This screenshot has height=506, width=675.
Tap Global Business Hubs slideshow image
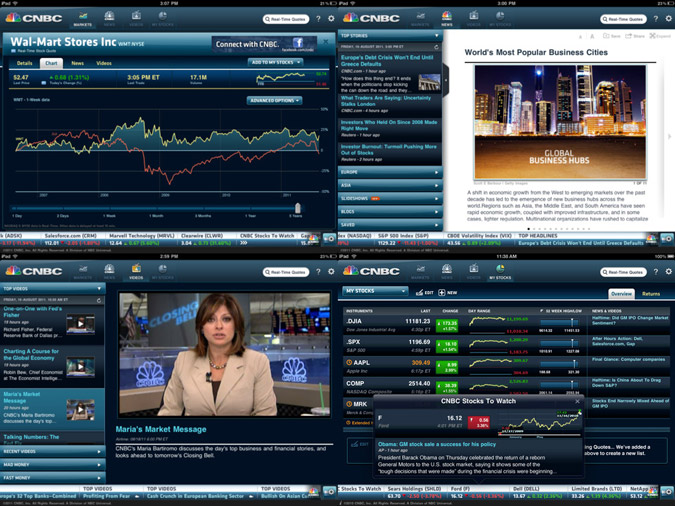click(x=560, y=122)
